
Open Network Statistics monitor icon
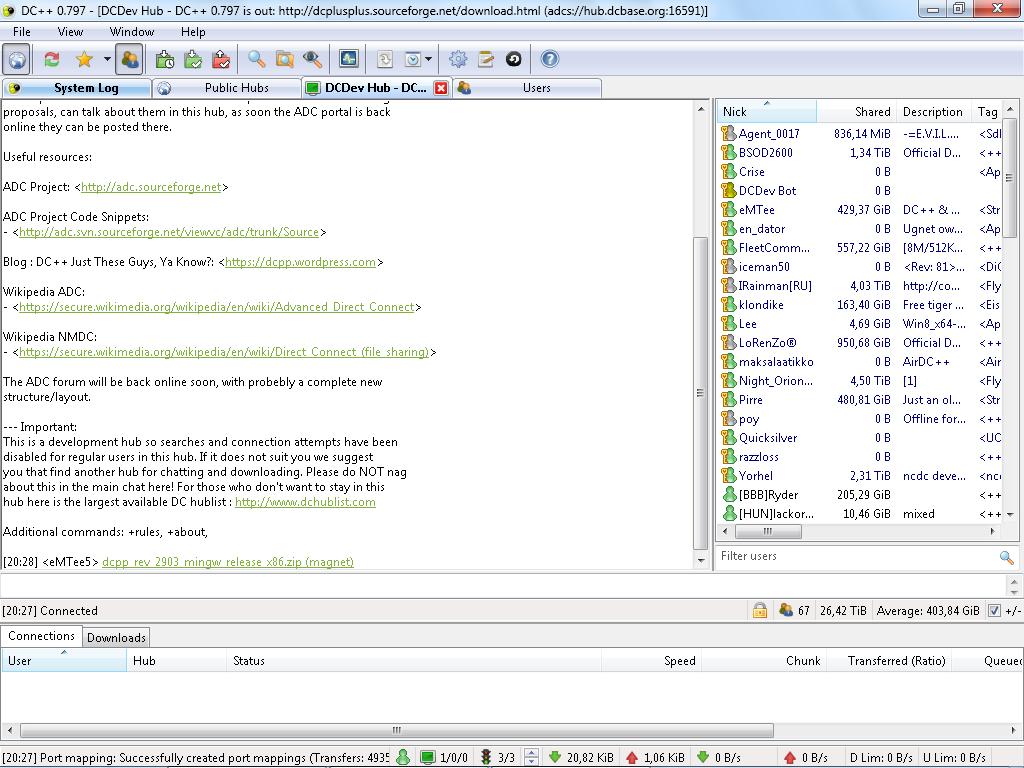[x=349, y=59]
